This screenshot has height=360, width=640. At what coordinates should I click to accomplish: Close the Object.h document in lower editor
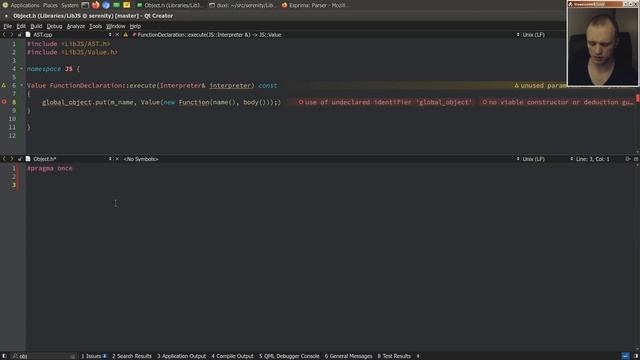117,159
